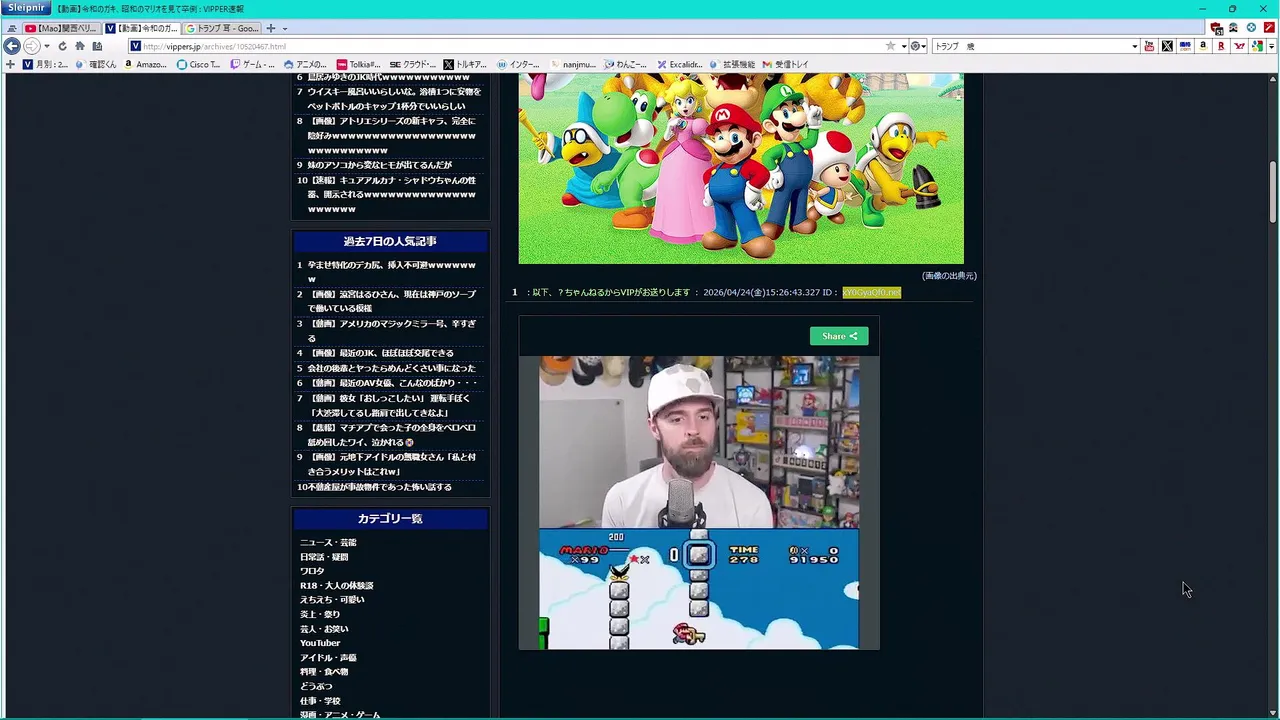Open the search engine selector gear icon
Screen dimensions: 1280x720
[917, 46]
